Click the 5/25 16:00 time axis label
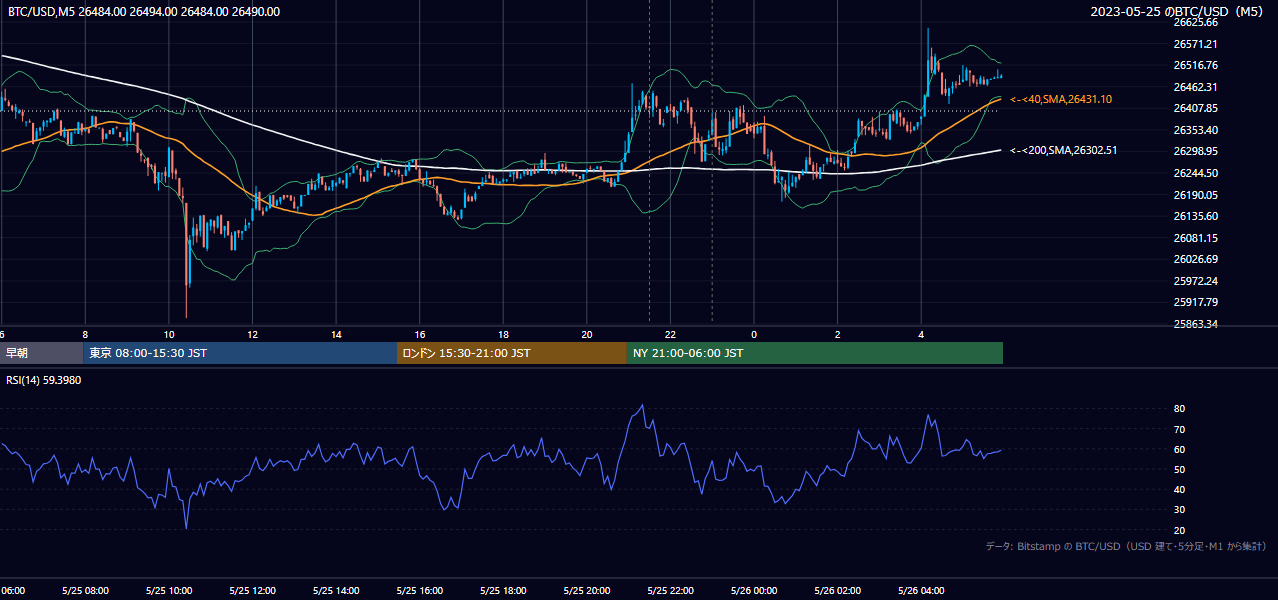Screen dimensions: 1278x600 pyautogui.click(x=419, y=590)
